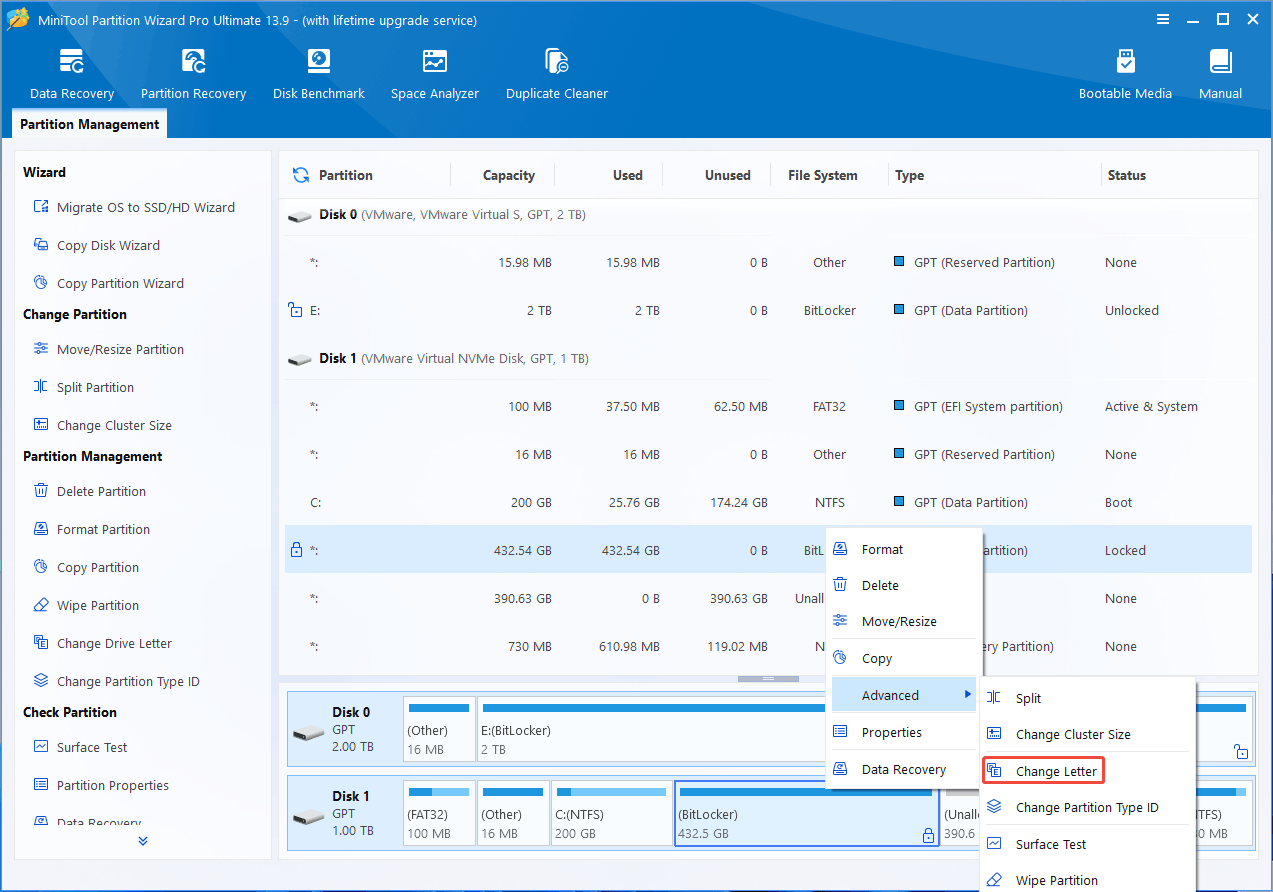The image size is (1273, 892).
Task: Choose Wipe Partition in the Advanced submenu
Action: click(1087, 881)
